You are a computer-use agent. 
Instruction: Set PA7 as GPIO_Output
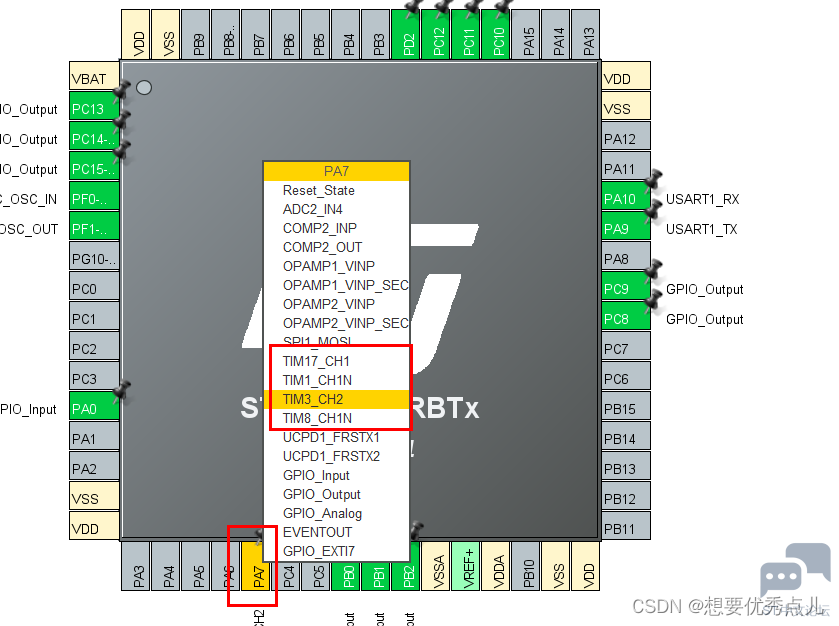point(337,494)
